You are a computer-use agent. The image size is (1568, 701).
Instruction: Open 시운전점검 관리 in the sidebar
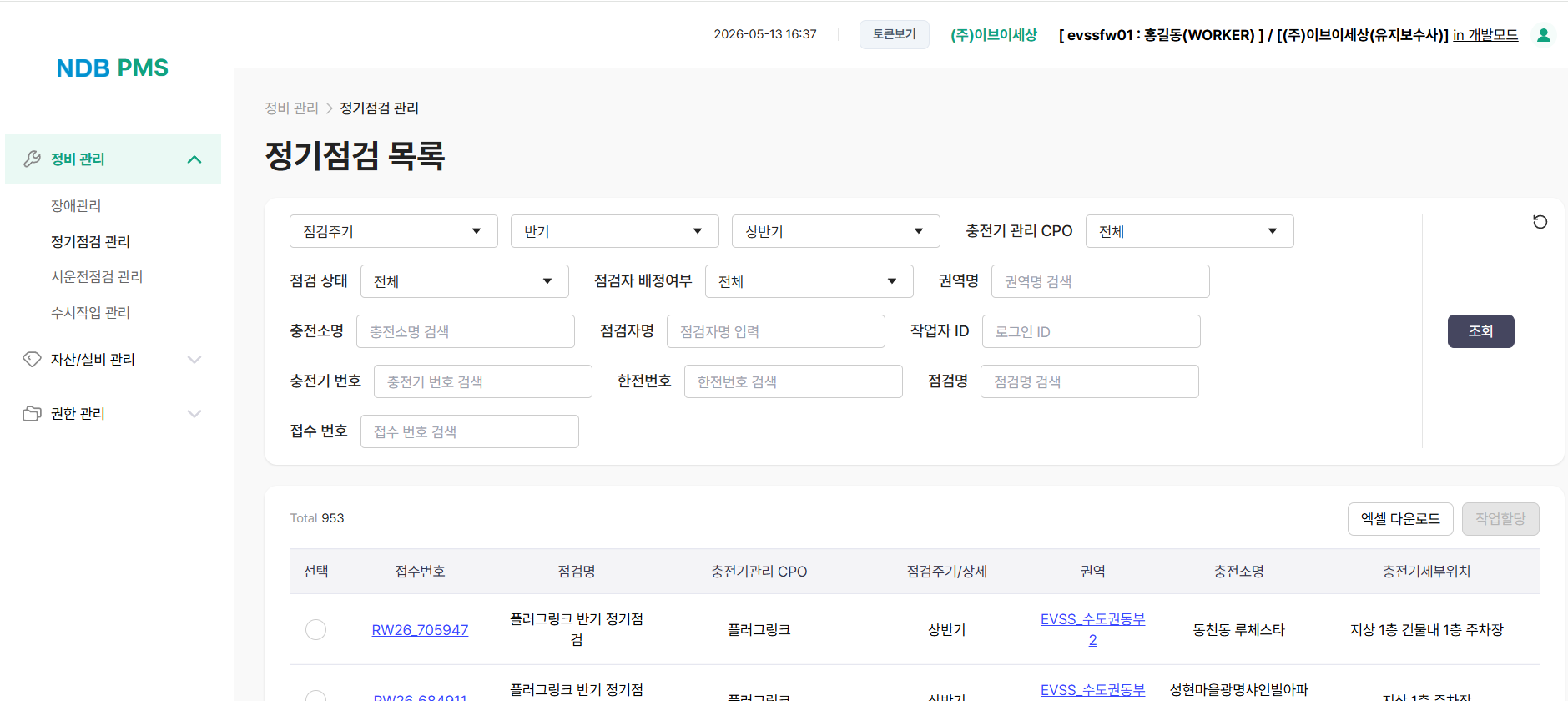click(97, 276)
